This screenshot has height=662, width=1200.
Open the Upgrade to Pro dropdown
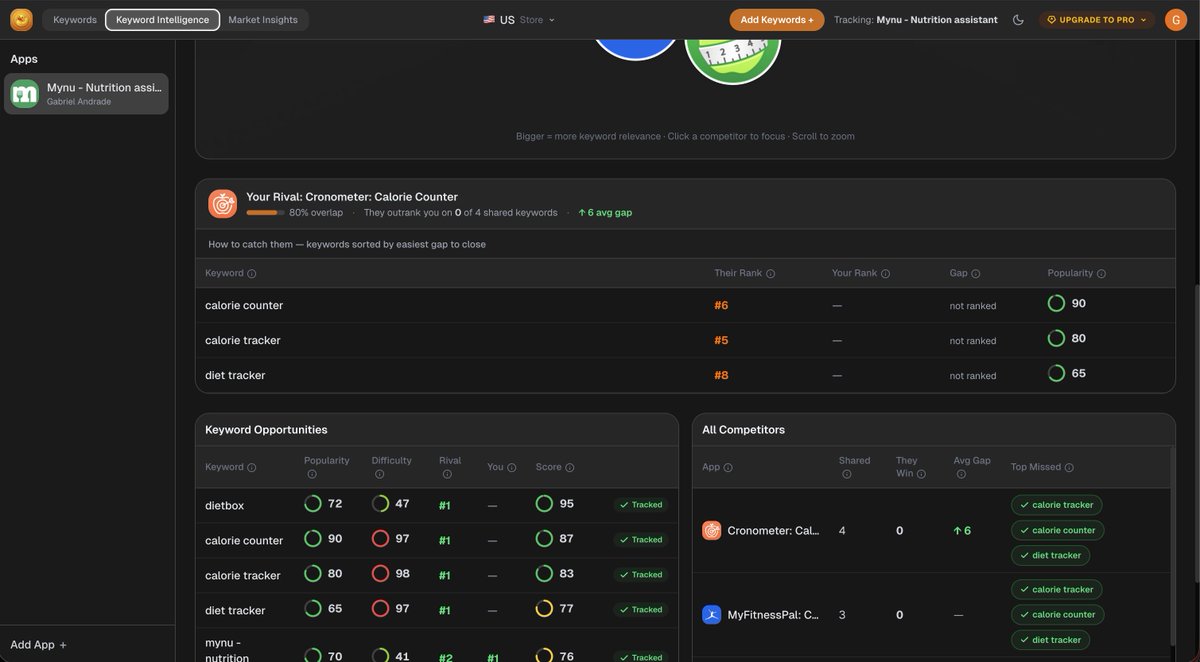tap(1097, 20)
